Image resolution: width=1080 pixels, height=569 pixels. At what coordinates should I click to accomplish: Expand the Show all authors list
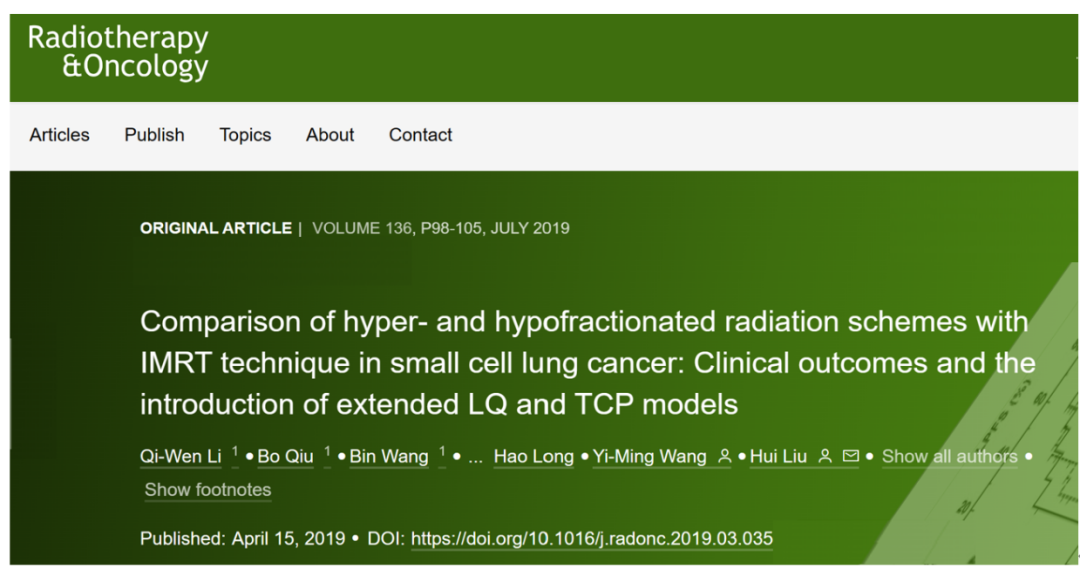pyautogui.click(x=949, y=457)
